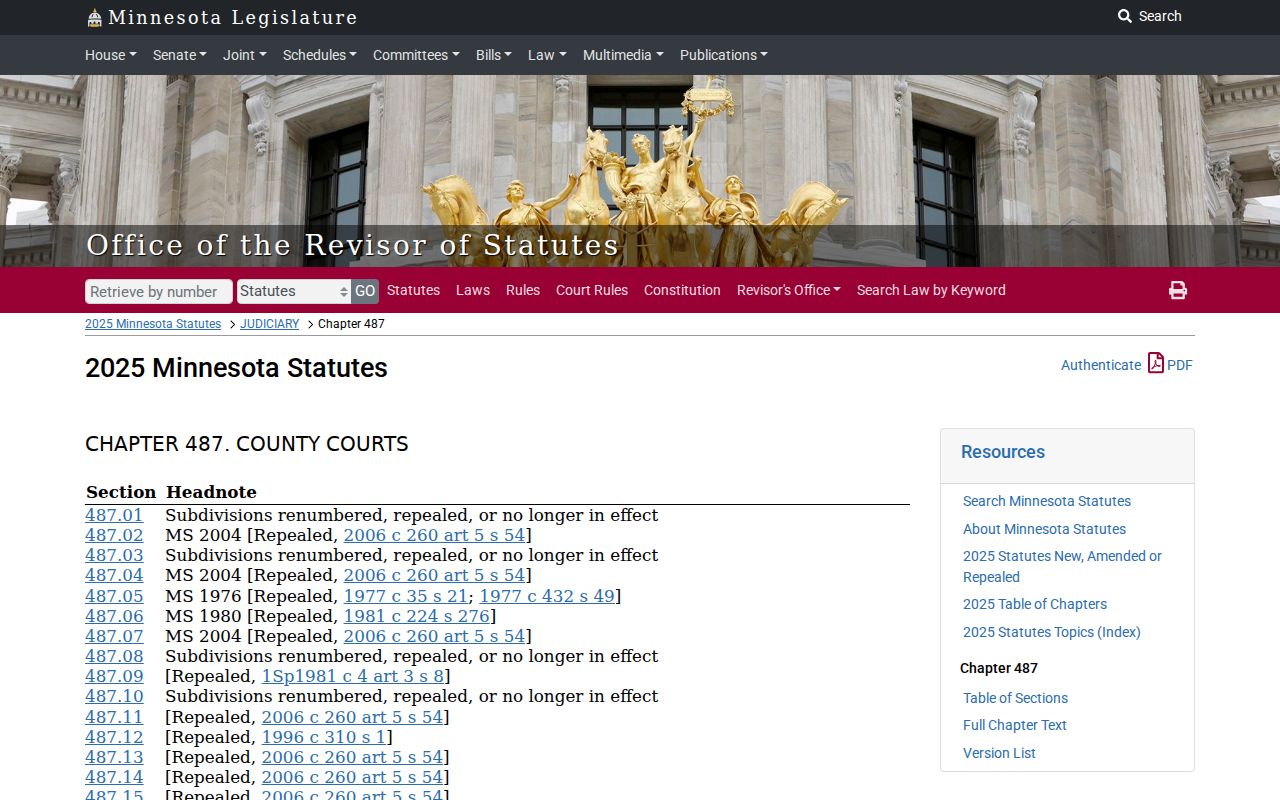
Task: Print the page using the printer icon
Action: (x=1178, y=290)
